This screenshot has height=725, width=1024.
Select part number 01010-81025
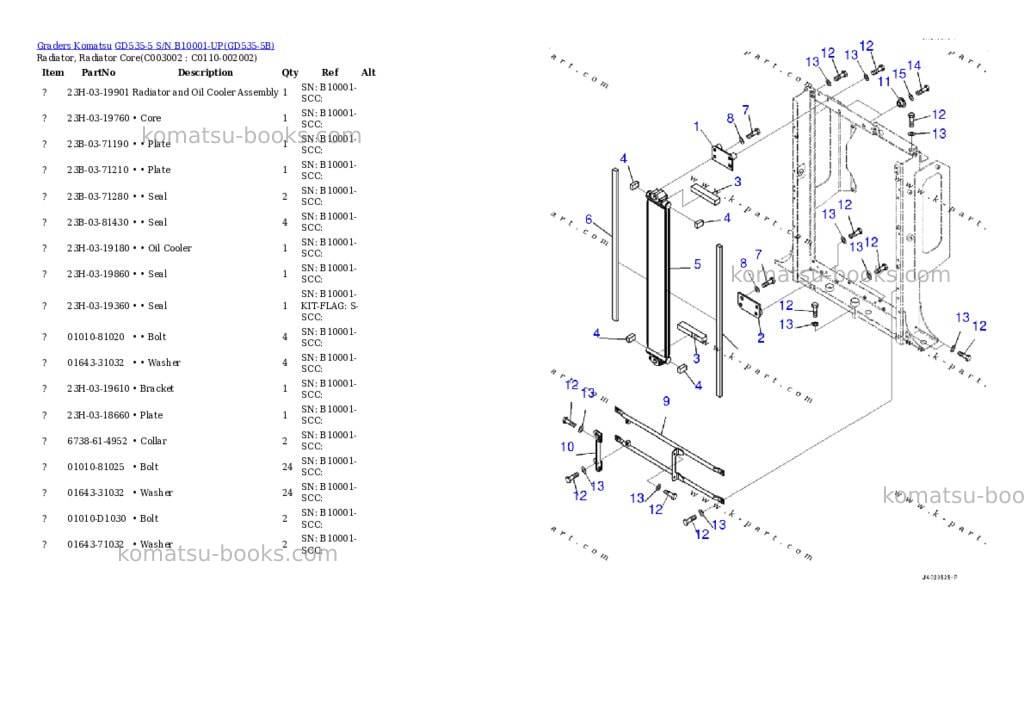95,467
